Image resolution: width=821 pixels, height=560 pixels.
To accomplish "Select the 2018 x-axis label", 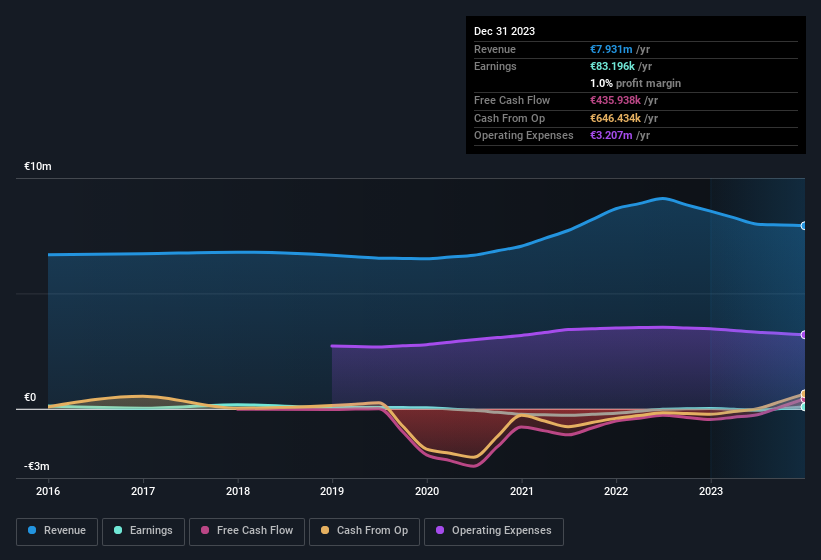I will coord(238,491).
